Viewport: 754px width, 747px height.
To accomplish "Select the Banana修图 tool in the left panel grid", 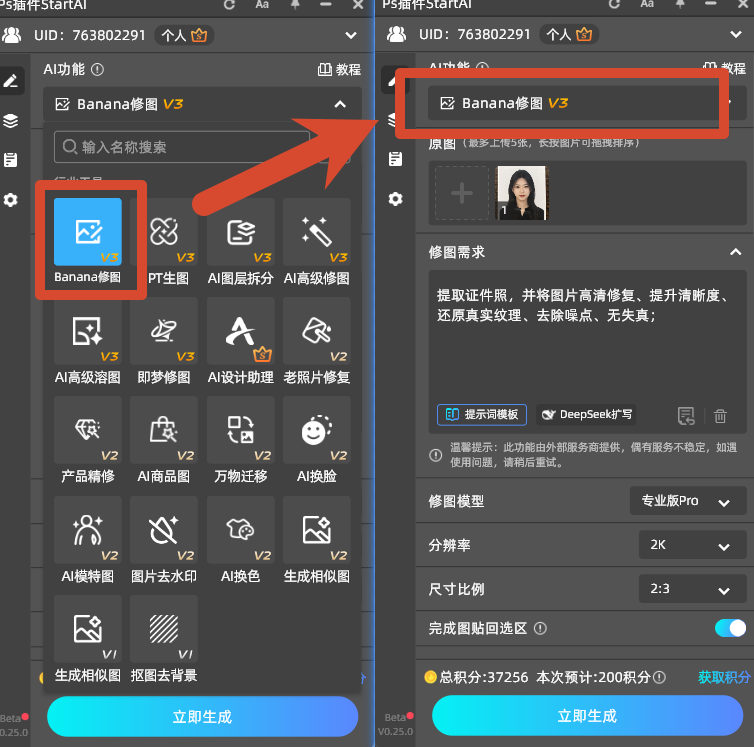I will (88, 232).
